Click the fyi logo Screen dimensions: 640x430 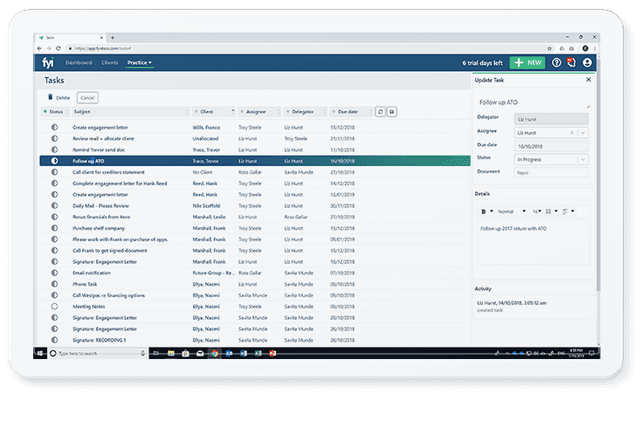pos(48,62)
